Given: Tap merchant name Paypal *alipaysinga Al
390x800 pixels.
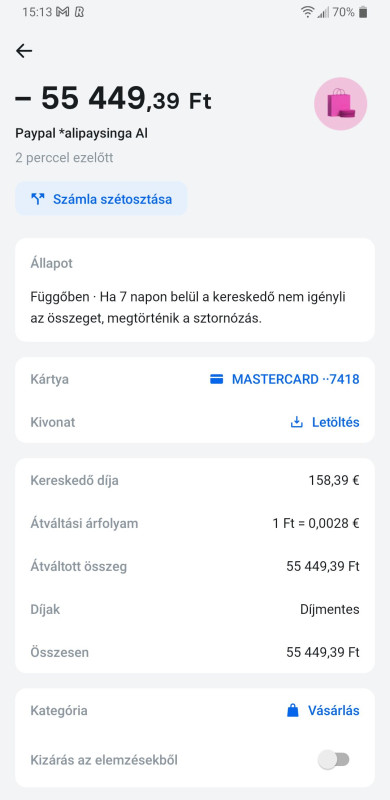Looking at the screenshot, I should pyautogui.click(x=82, y=134).
